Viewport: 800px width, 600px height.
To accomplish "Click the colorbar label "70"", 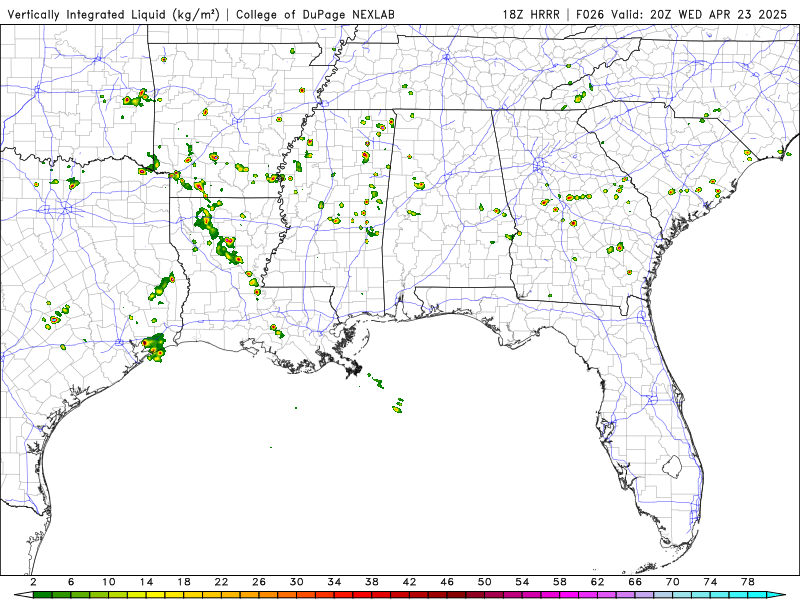I will tap(673, 582).
